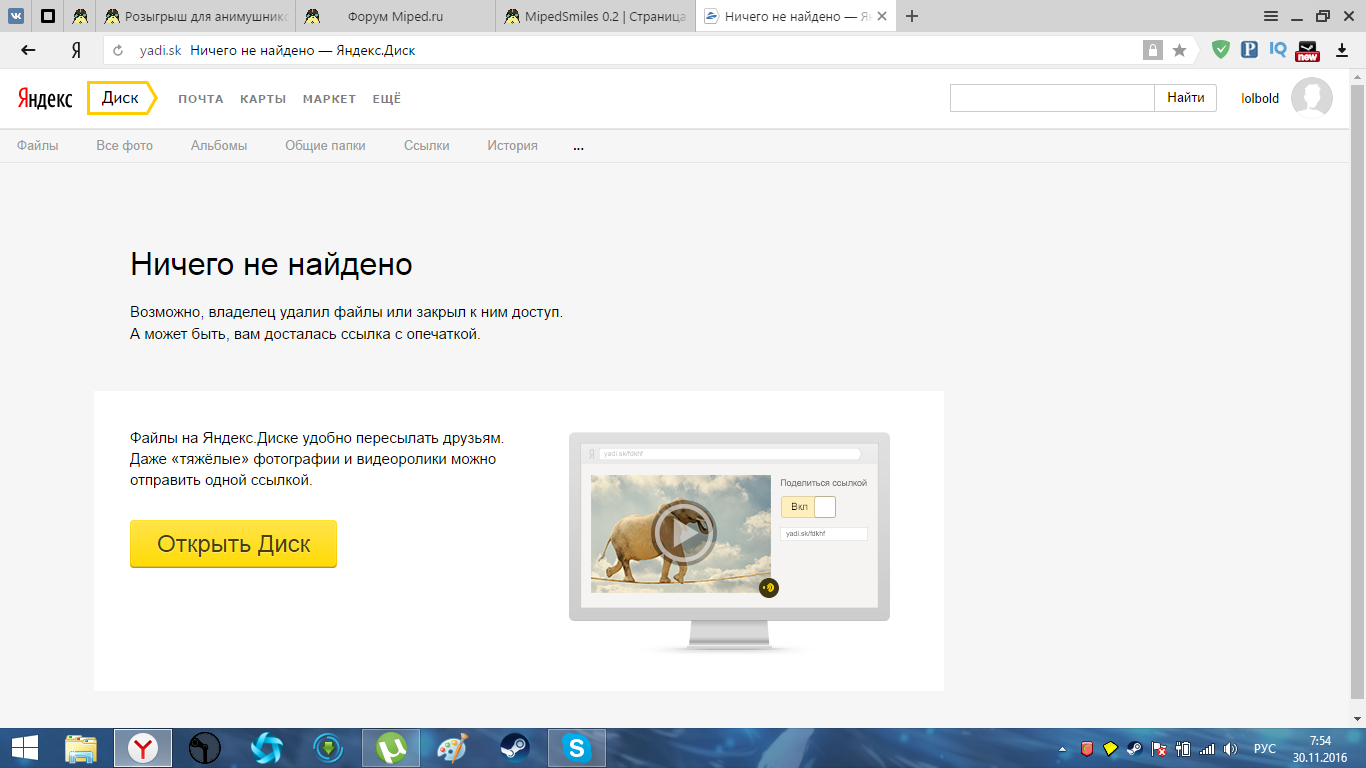
Task: Open the blue P extension icon
Action: [1249, 49]
